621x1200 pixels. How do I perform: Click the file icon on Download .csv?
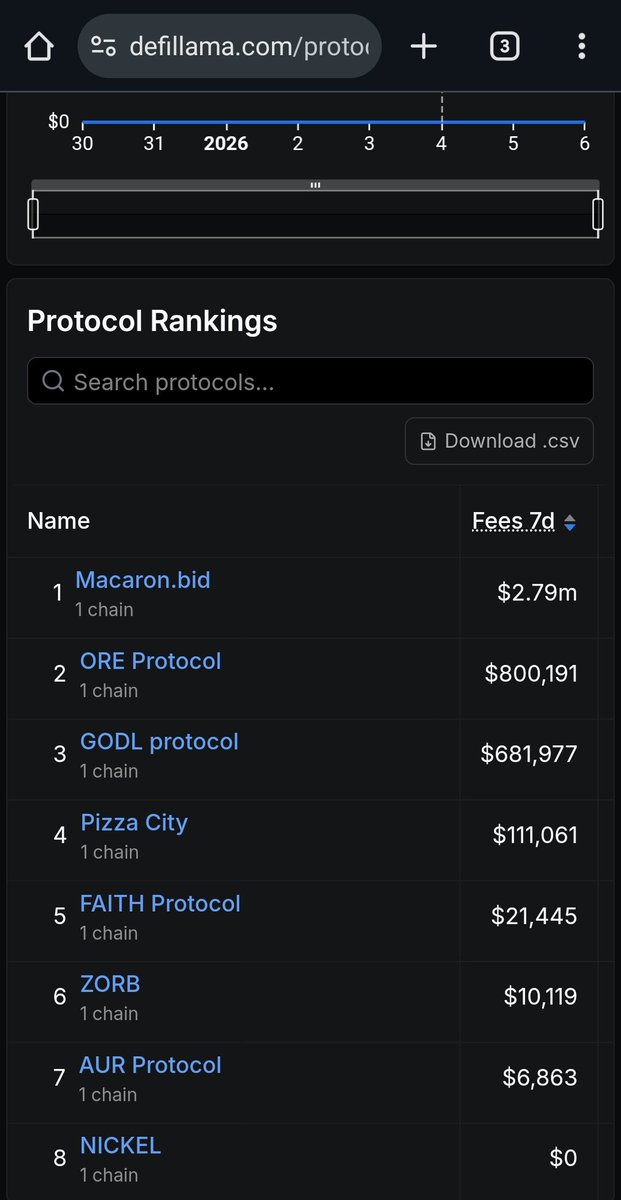pyautogui.click(x=428, y=441)
